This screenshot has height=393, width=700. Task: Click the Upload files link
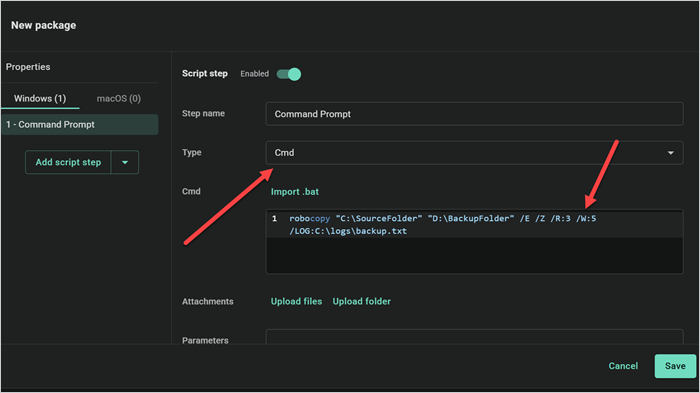(x=296, y=301)
